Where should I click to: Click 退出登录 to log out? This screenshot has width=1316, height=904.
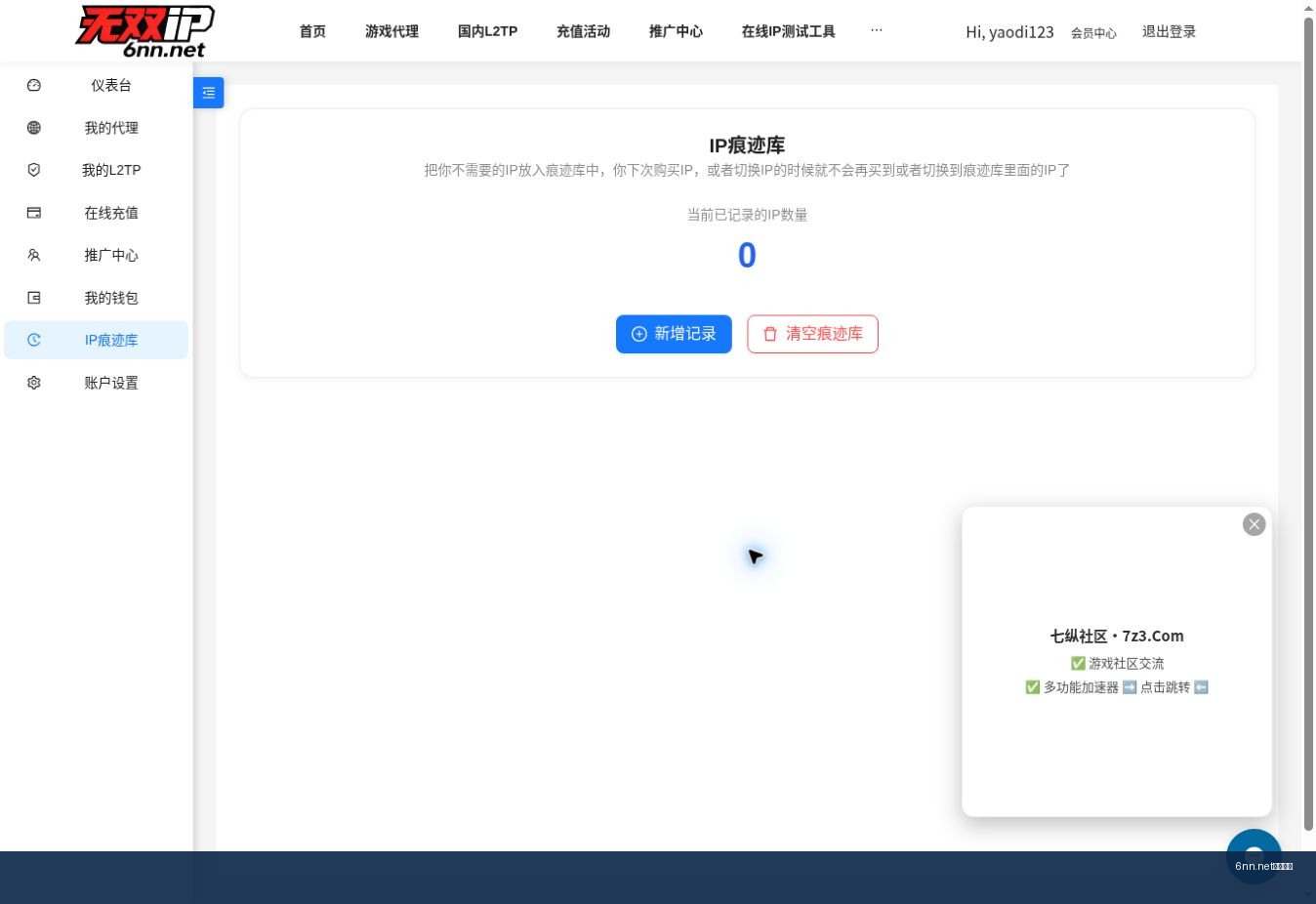pyautogui.click(x=1170, y=31)
